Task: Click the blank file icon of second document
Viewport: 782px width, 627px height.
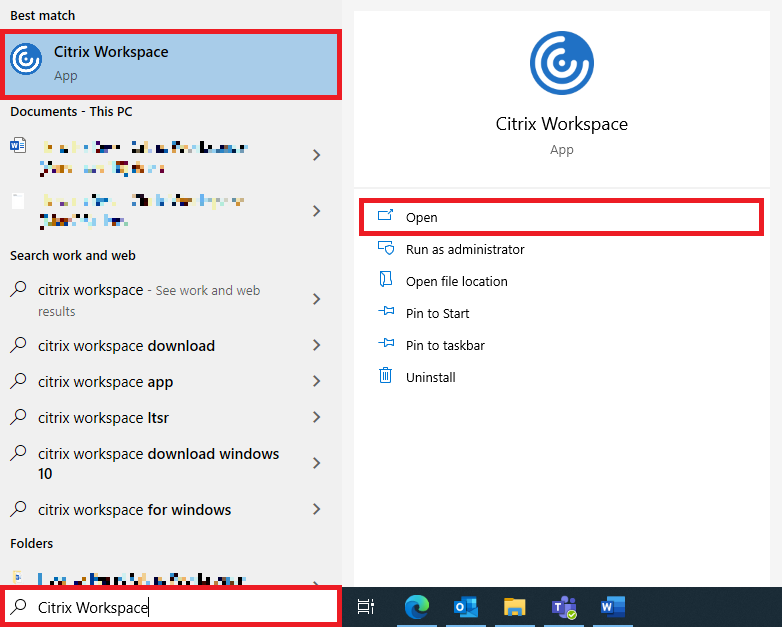Action: (x=18, y=201)
